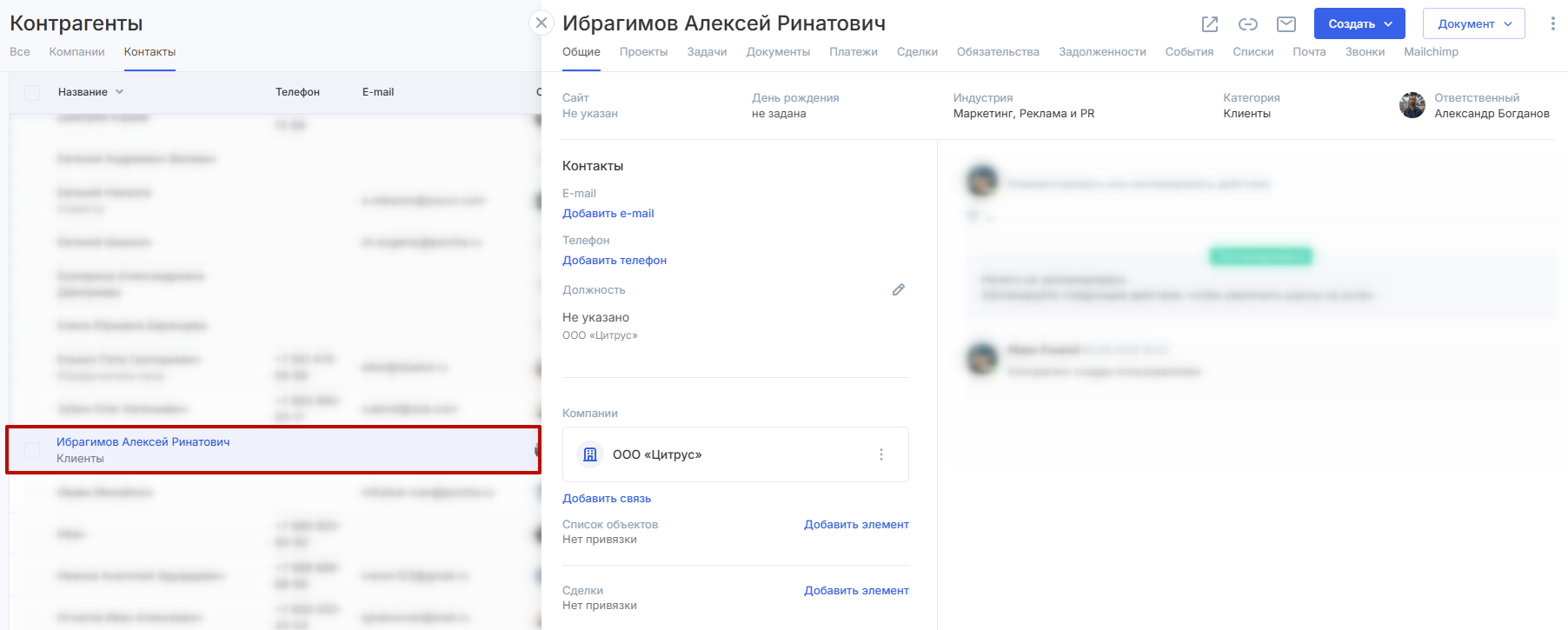Click Добавить телефон link

[614, 261]
